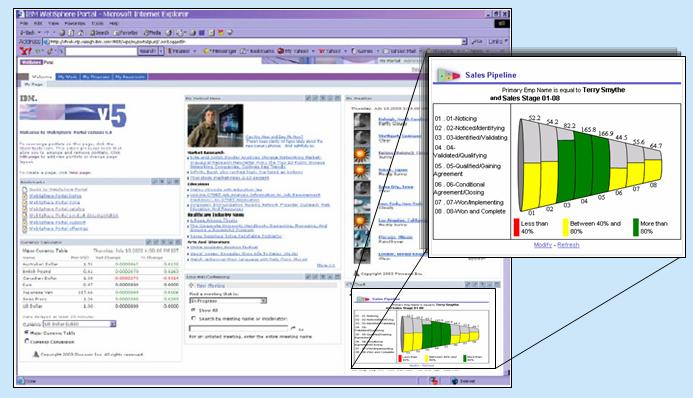Viewport: 693px width, 398px height.
Task: Open the currency US Dollar dropdown
Action: click(80, 324)
